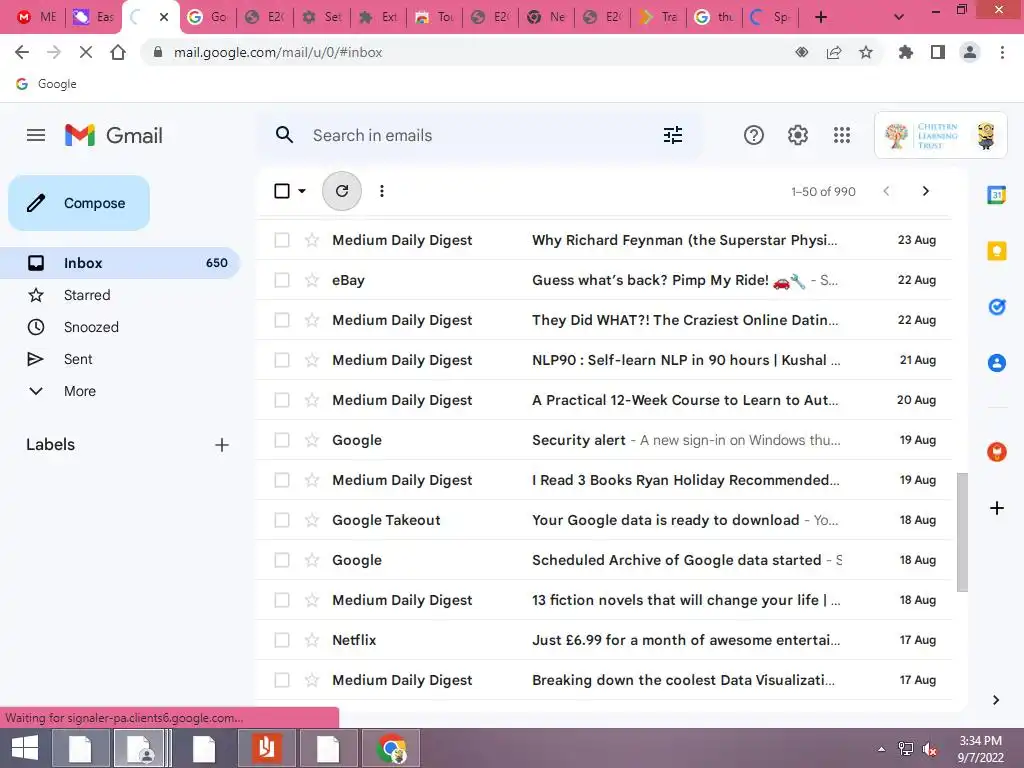Open Gmail Support help icon
Screen dimensions: 1024x768
(x=754, y=135)
